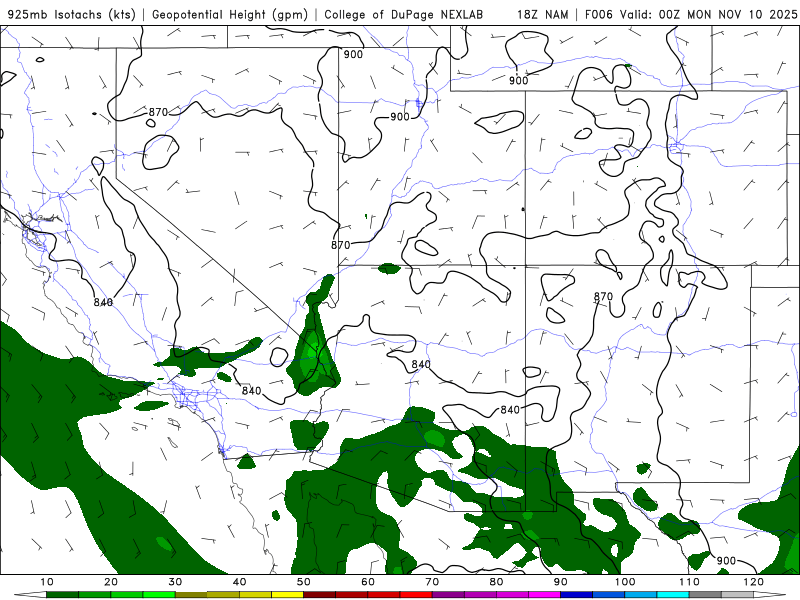Click the 'College of DuPage NEXLAB' label
The height and width of the screenshot is (600, 800).
[403, 14]
